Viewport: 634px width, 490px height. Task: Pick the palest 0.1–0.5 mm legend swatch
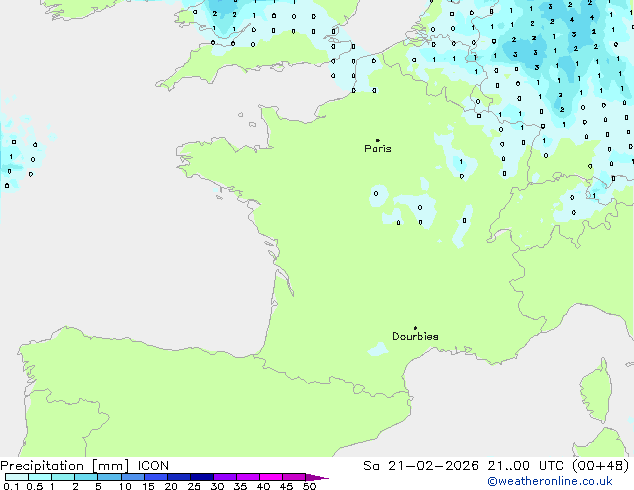coord(17,477)
